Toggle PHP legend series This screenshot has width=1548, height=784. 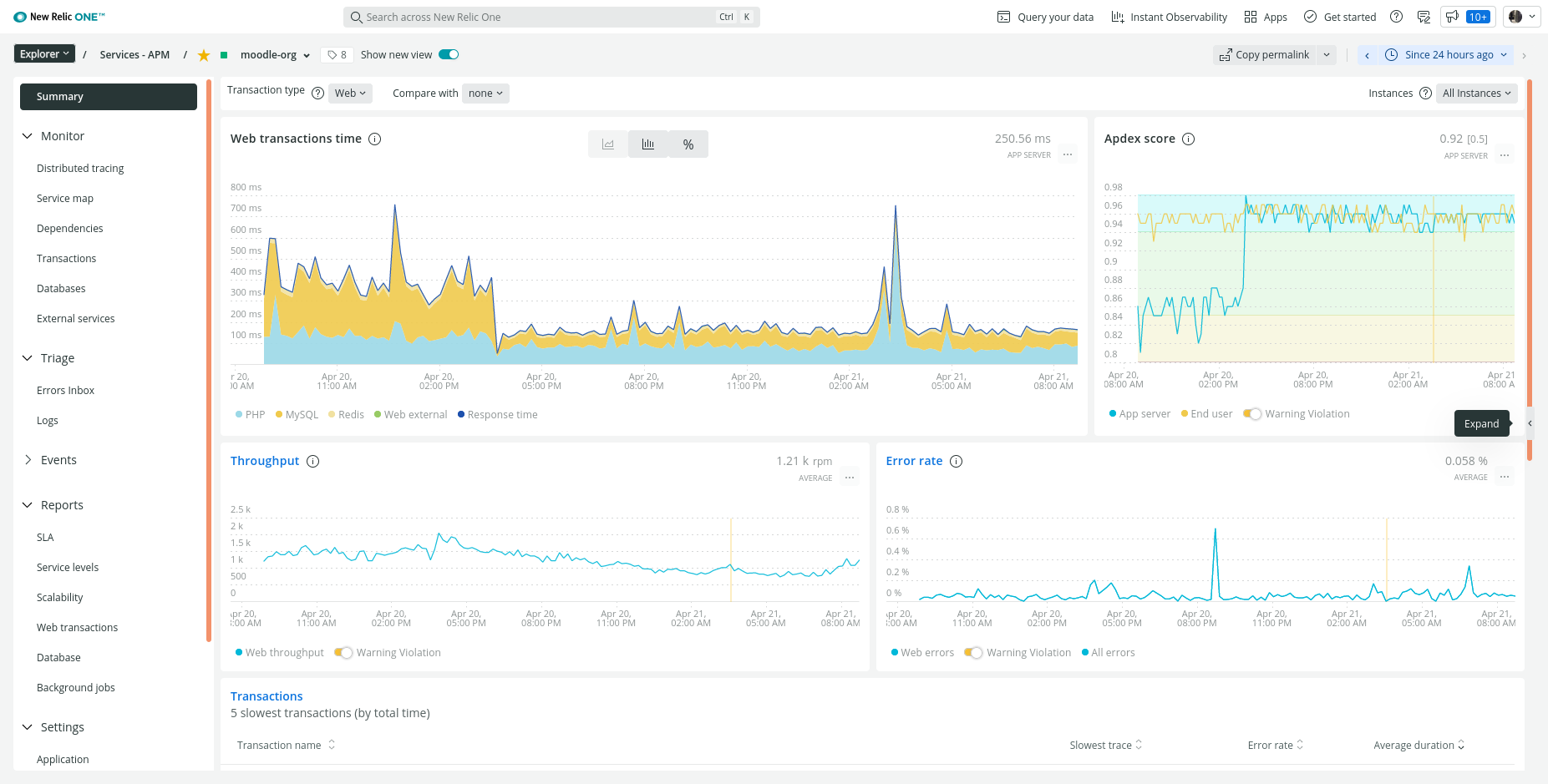(251, 415)
